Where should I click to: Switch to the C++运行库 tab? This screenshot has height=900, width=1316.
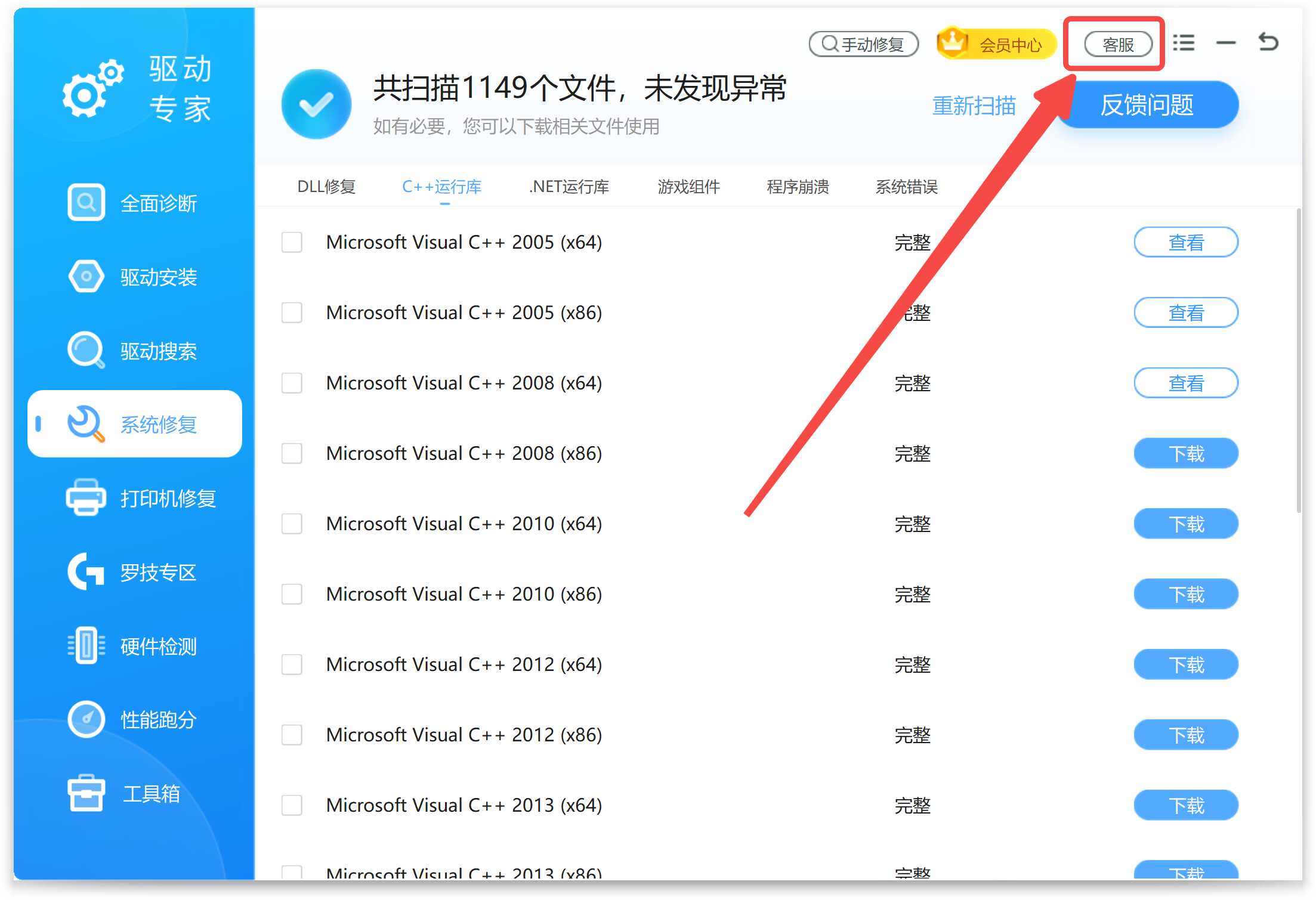click(442, 187)
